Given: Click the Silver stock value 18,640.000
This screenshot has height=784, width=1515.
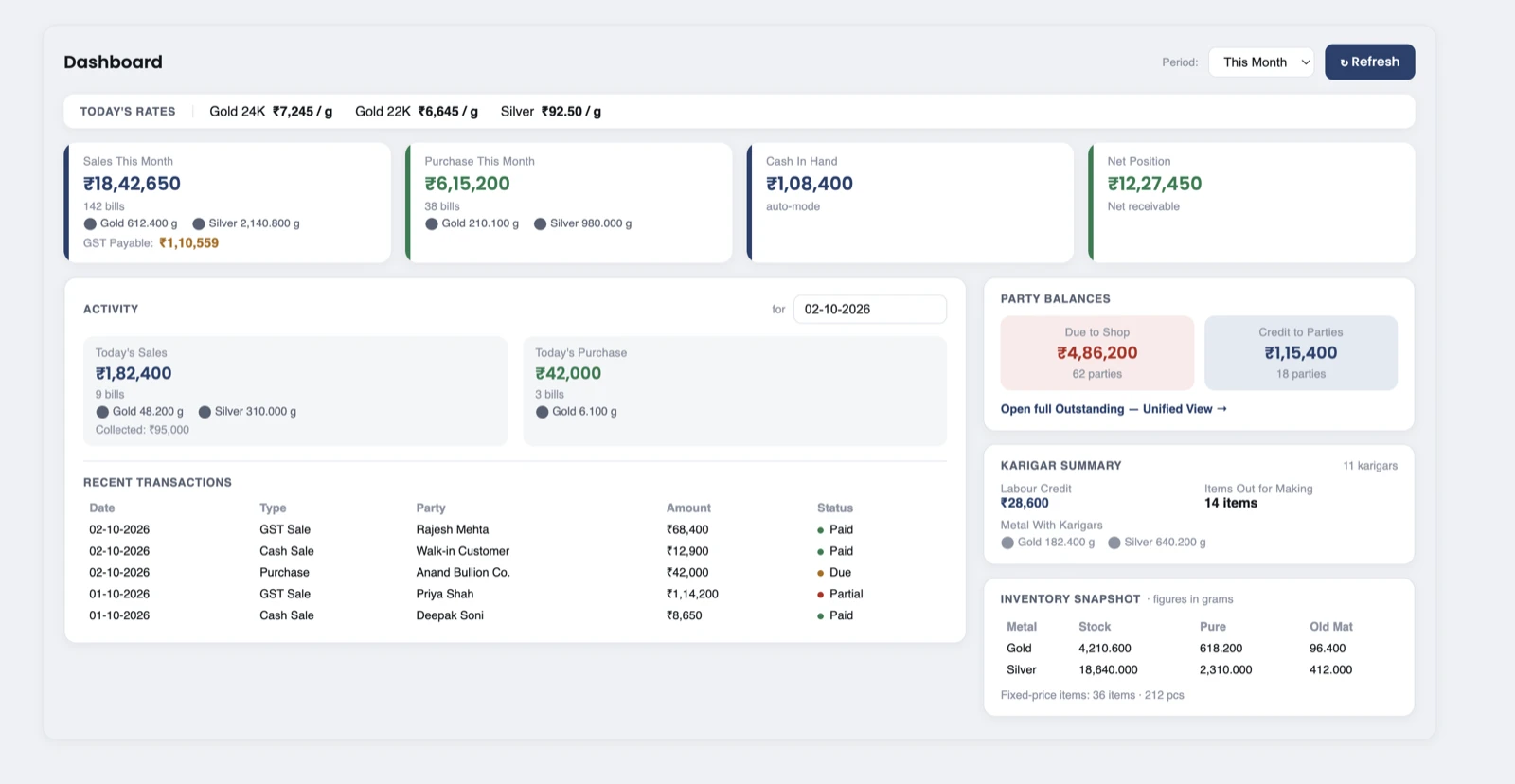Looking at the screenshot, I should [1108, 669].
